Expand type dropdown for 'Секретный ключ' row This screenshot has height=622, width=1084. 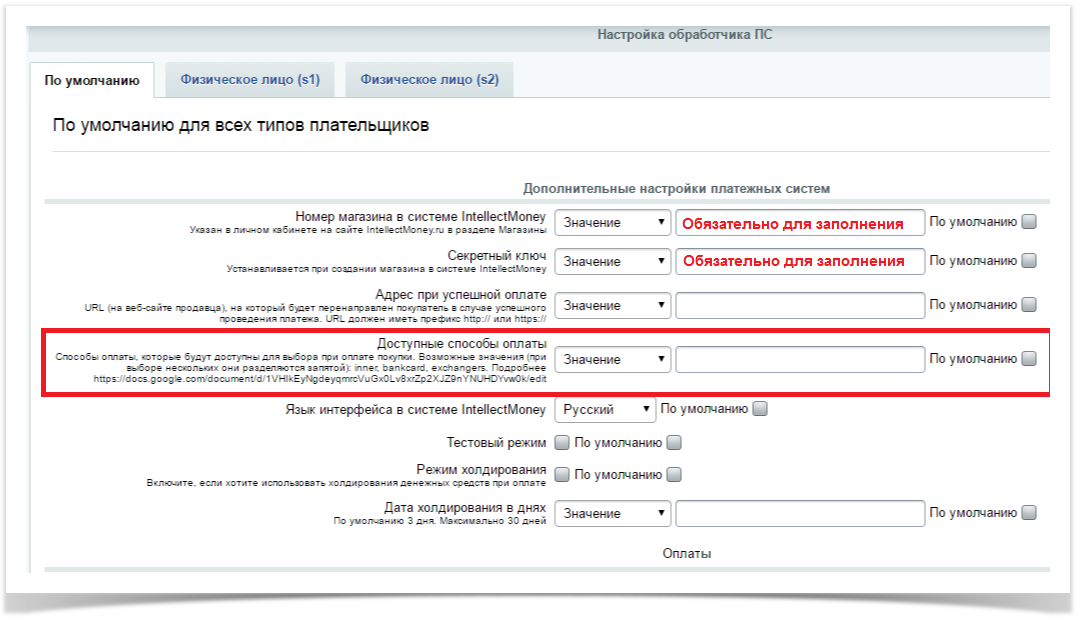click(x=612, y=262)
